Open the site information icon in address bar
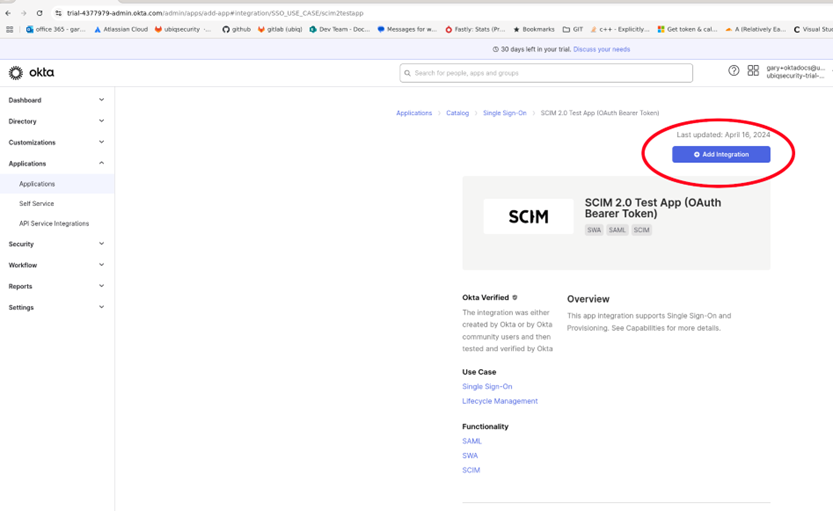Screen dimensions: 833x511 pyautogui.click(x=58, y=13)
